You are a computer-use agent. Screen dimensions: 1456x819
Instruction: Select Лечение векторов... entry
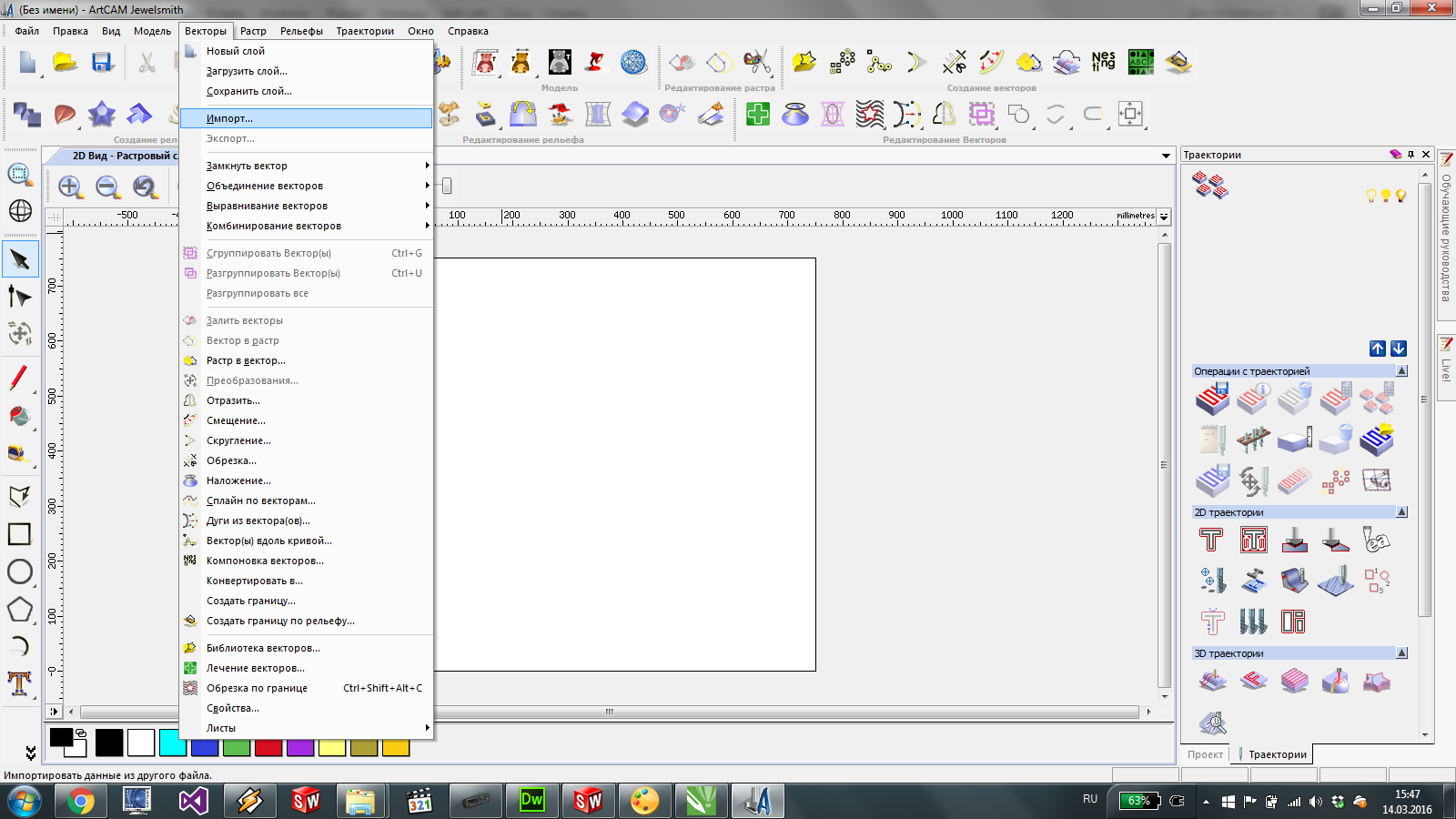pos(306,668)
